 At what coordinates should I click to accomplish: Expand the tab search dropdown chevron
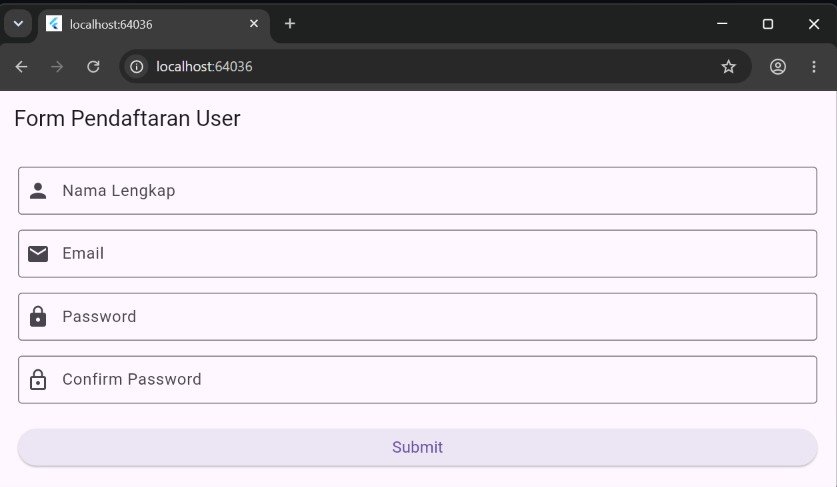click(18, 23)
